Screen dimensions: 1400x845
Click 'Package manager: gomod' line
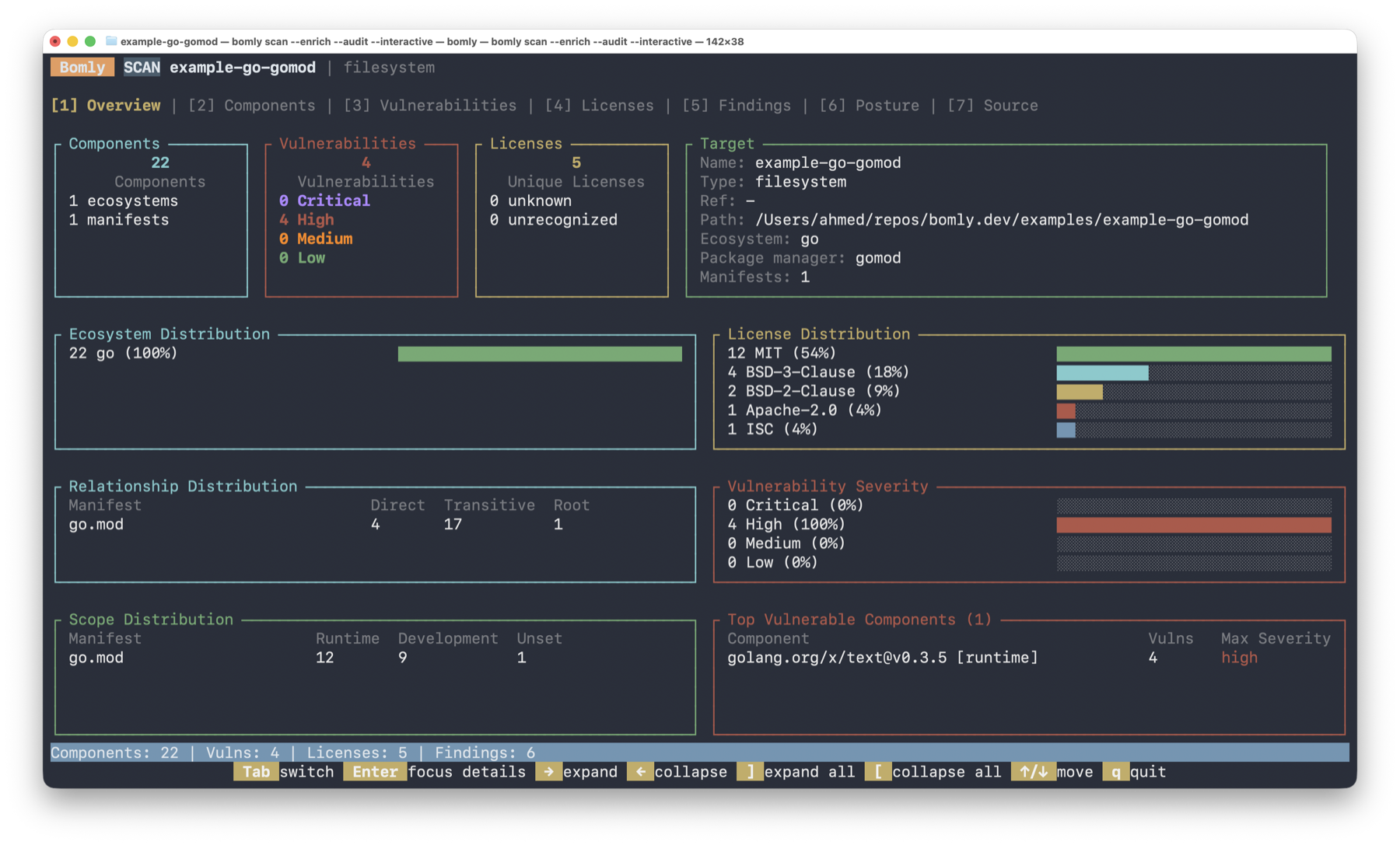pyautogui.click(x=800, y=258)
